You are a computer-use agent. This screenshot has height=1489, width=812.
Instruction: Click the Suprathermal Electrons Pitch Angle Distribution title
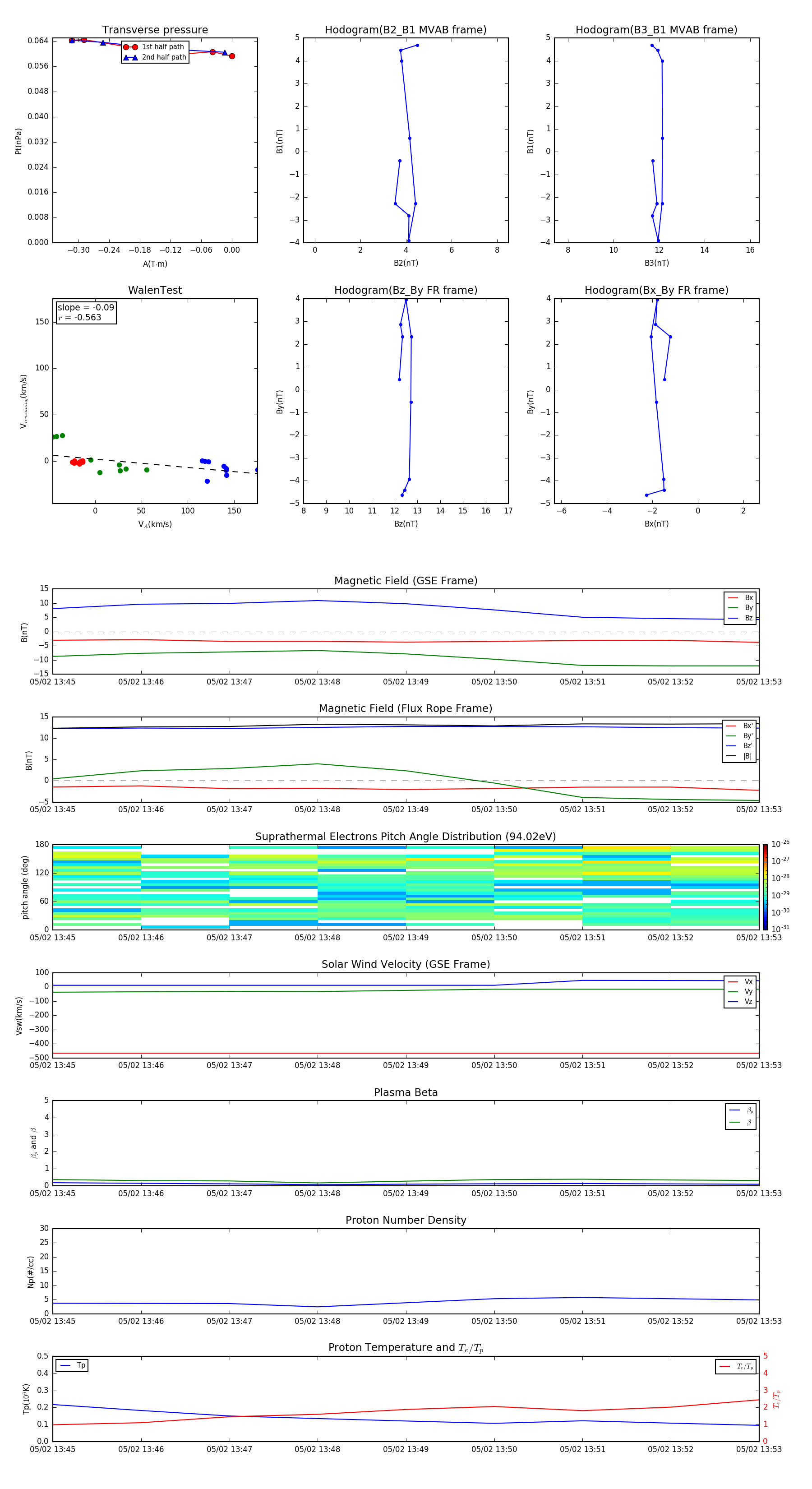coord(406,837)
